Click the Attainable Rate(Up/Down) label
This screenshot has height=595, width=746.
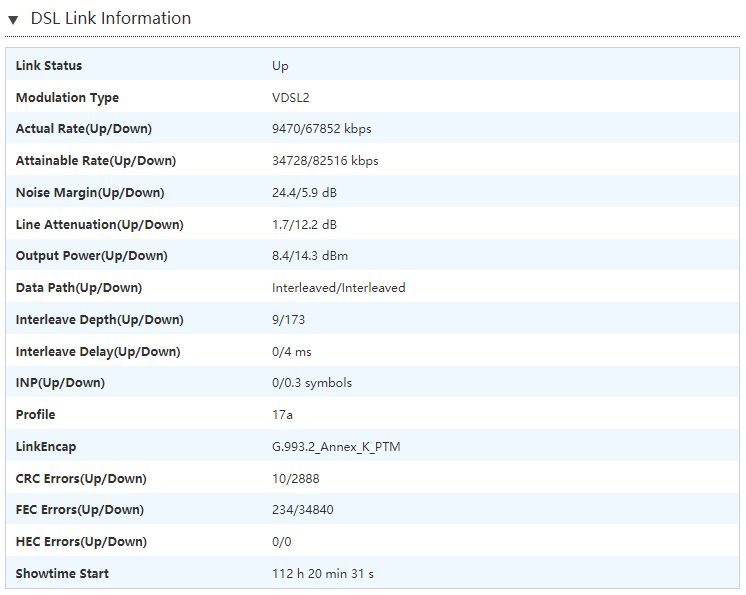click(x=96, y=161)
